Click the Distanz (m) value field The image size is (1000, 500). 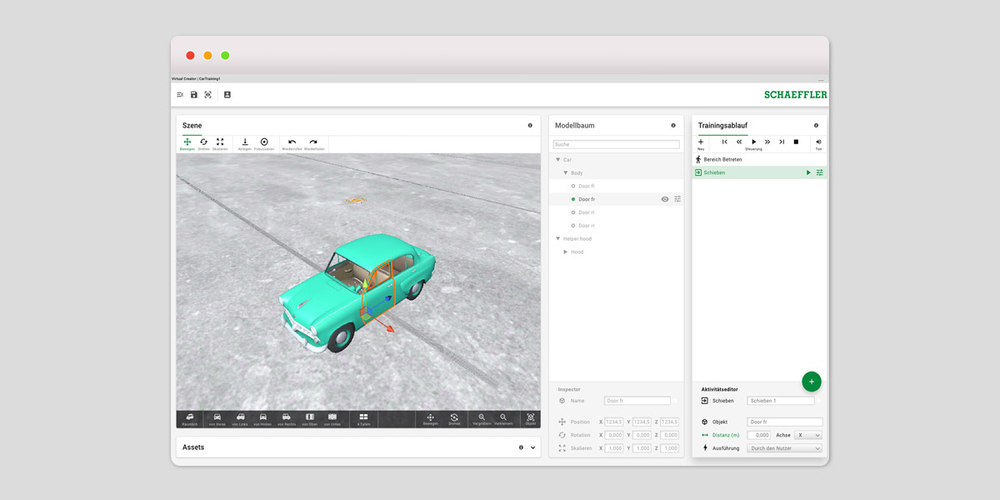[x=759, y=435]
